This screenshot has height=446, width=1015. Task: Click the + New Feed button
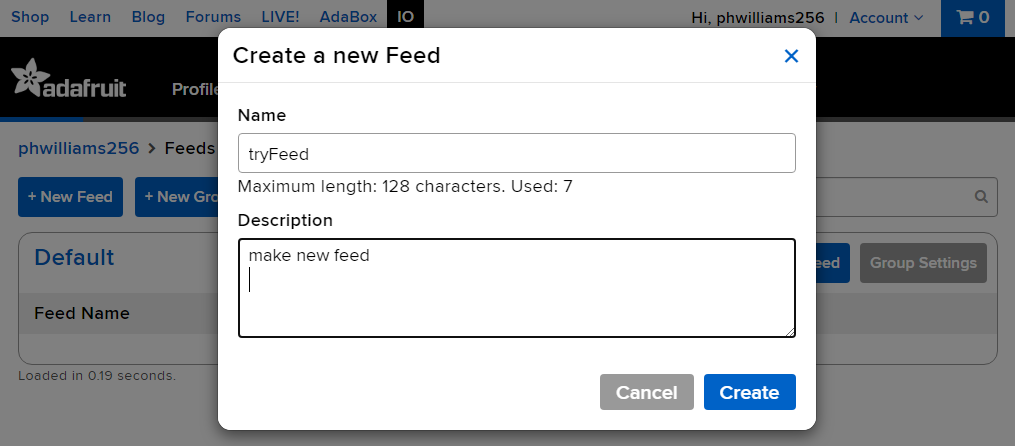click(x=70, y=197)
